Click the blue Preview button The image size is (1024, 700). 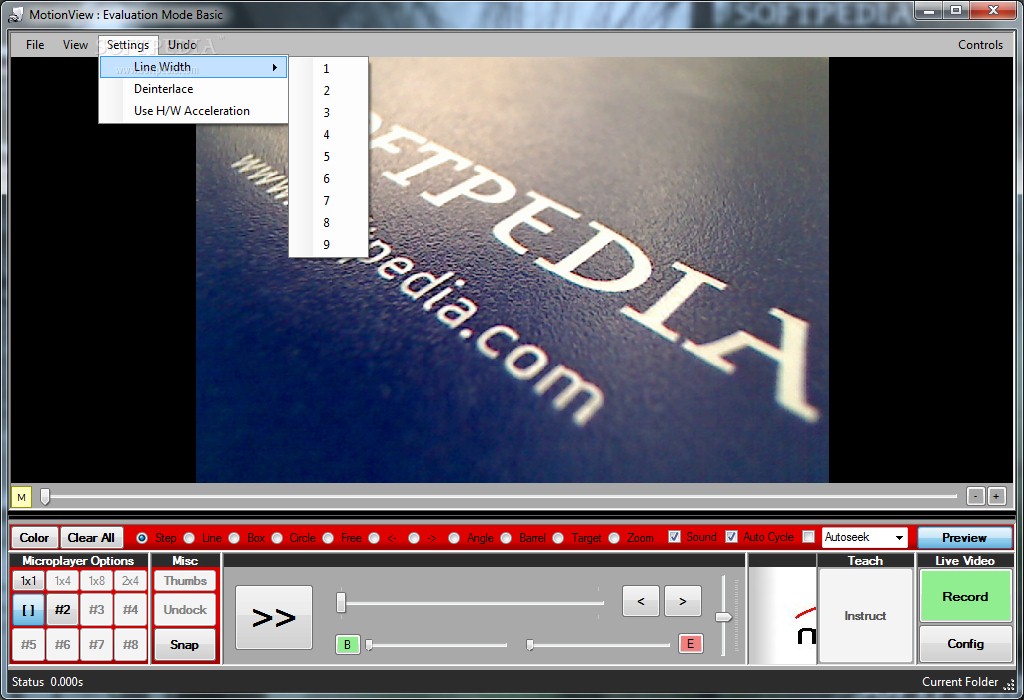(965, 537)
